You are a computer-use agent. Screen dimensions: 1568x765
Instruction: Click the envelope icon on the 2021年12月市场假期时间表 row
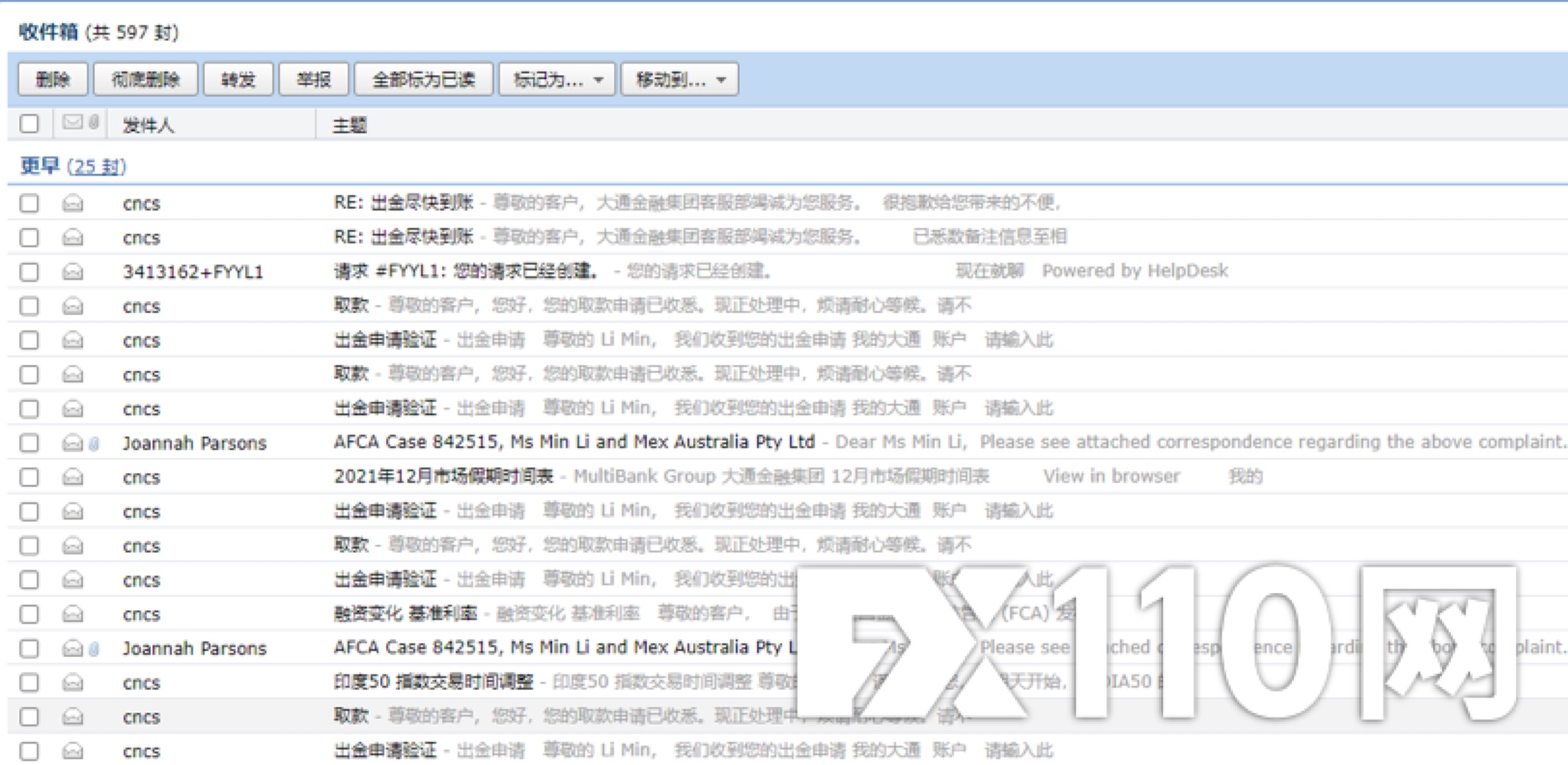(x=73, y=477)
